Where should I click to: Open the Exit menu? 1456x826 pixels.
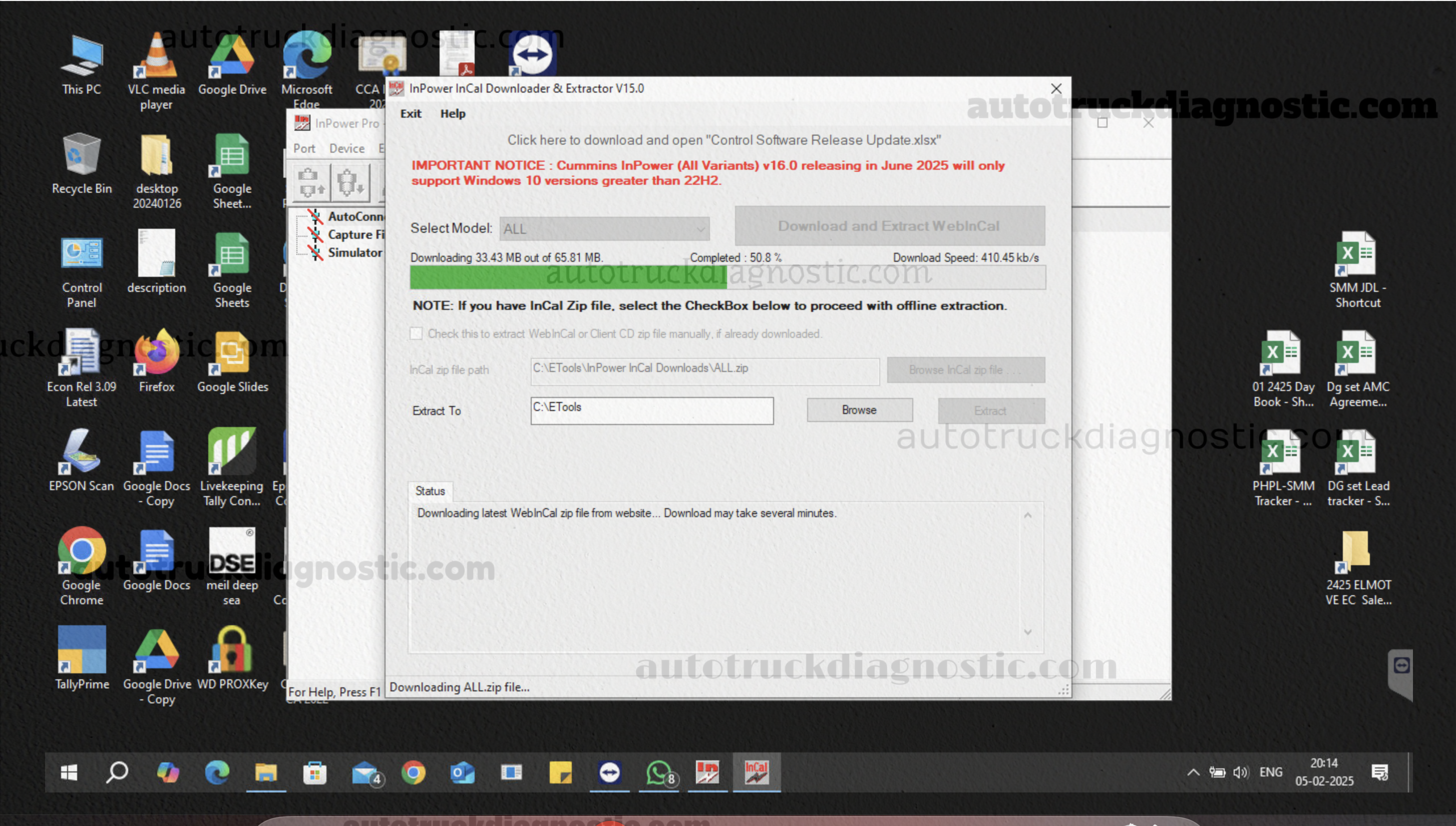click(411, 114)
